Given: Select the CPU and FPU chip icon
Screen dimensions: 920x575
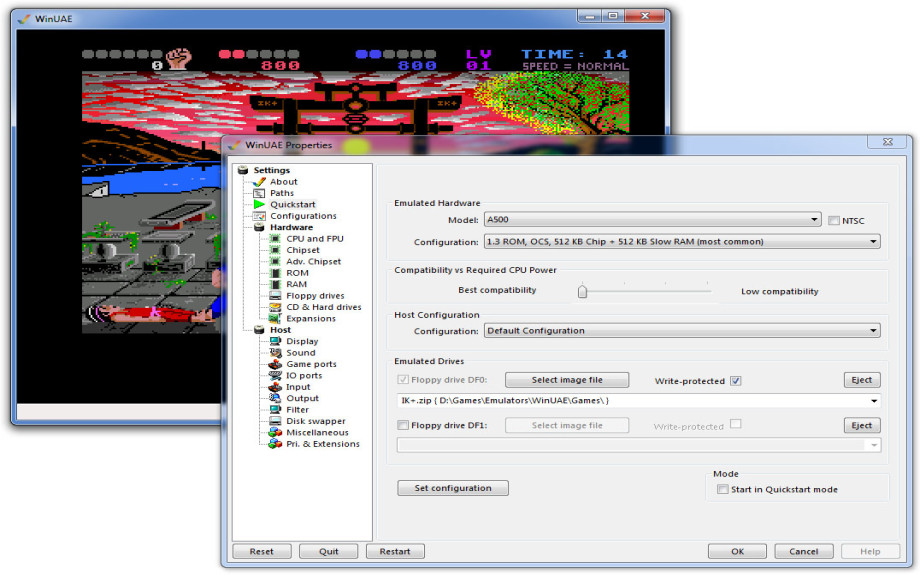Looking at the screenshot, I should [x=276, y=239].
